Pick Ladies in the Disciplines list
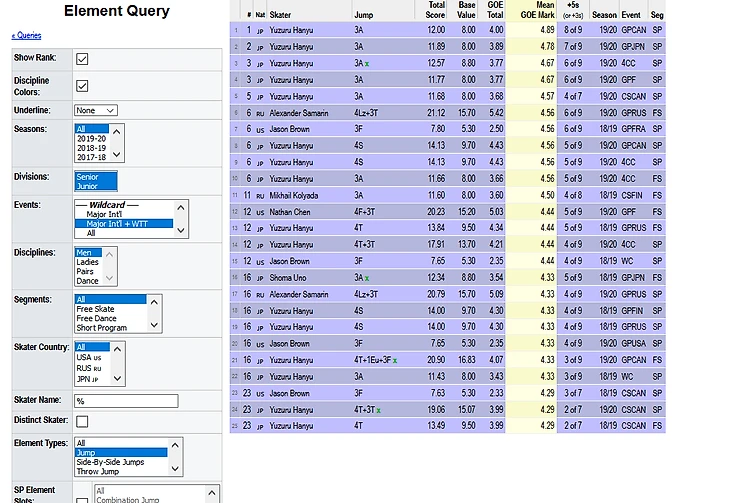 (89, 262)
